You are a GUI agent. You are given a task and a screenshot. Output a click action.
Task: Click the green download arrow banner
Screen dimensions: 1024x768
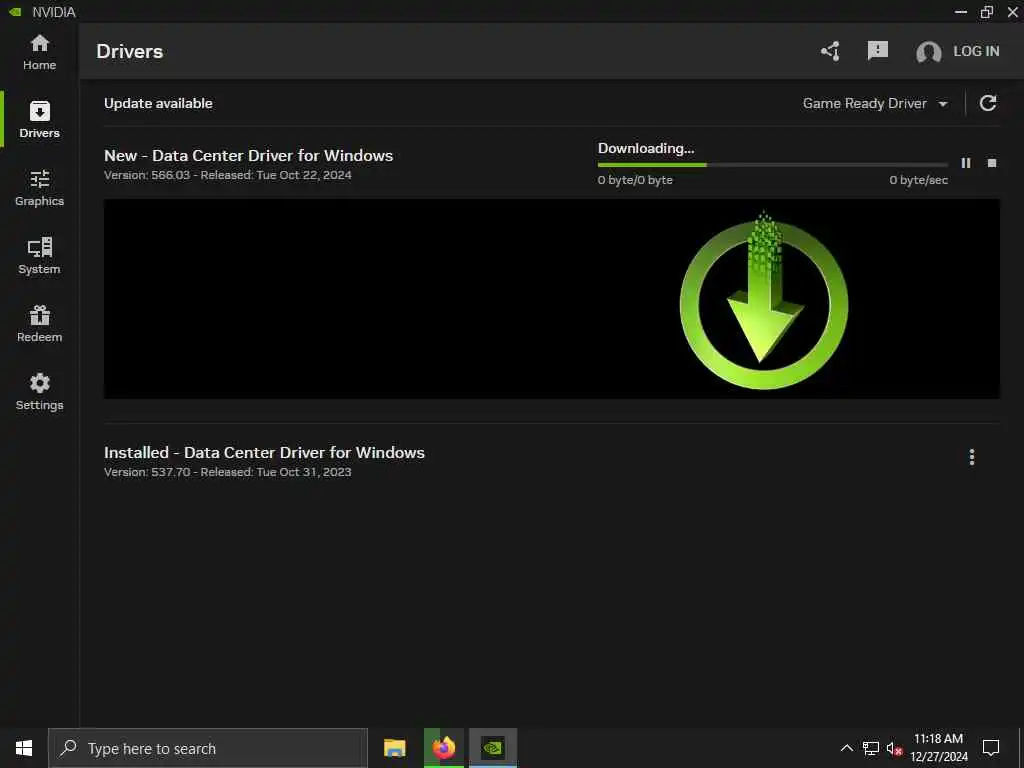point(551,299)
